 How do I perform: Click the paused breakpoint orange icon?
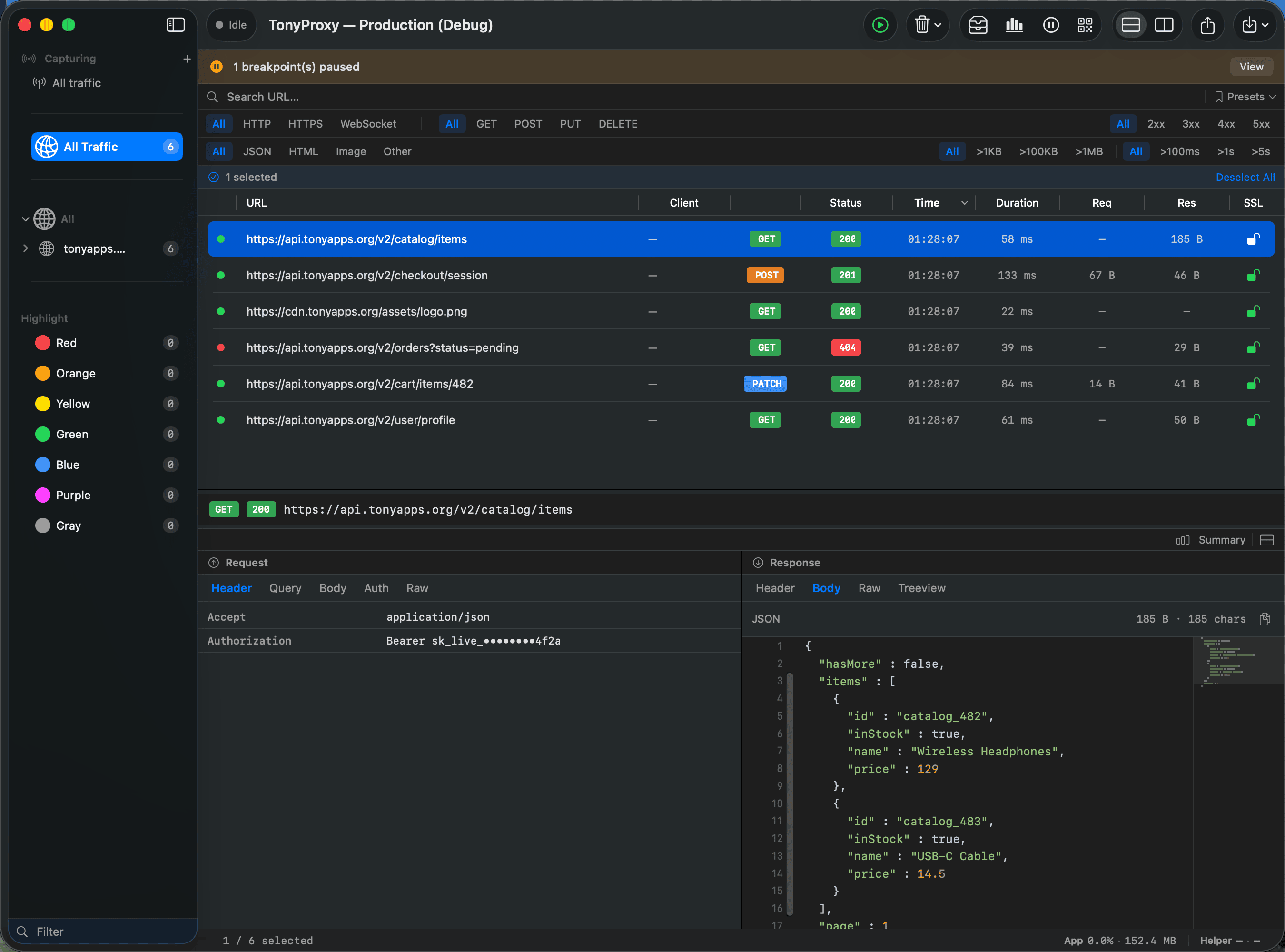coord(217,67)
